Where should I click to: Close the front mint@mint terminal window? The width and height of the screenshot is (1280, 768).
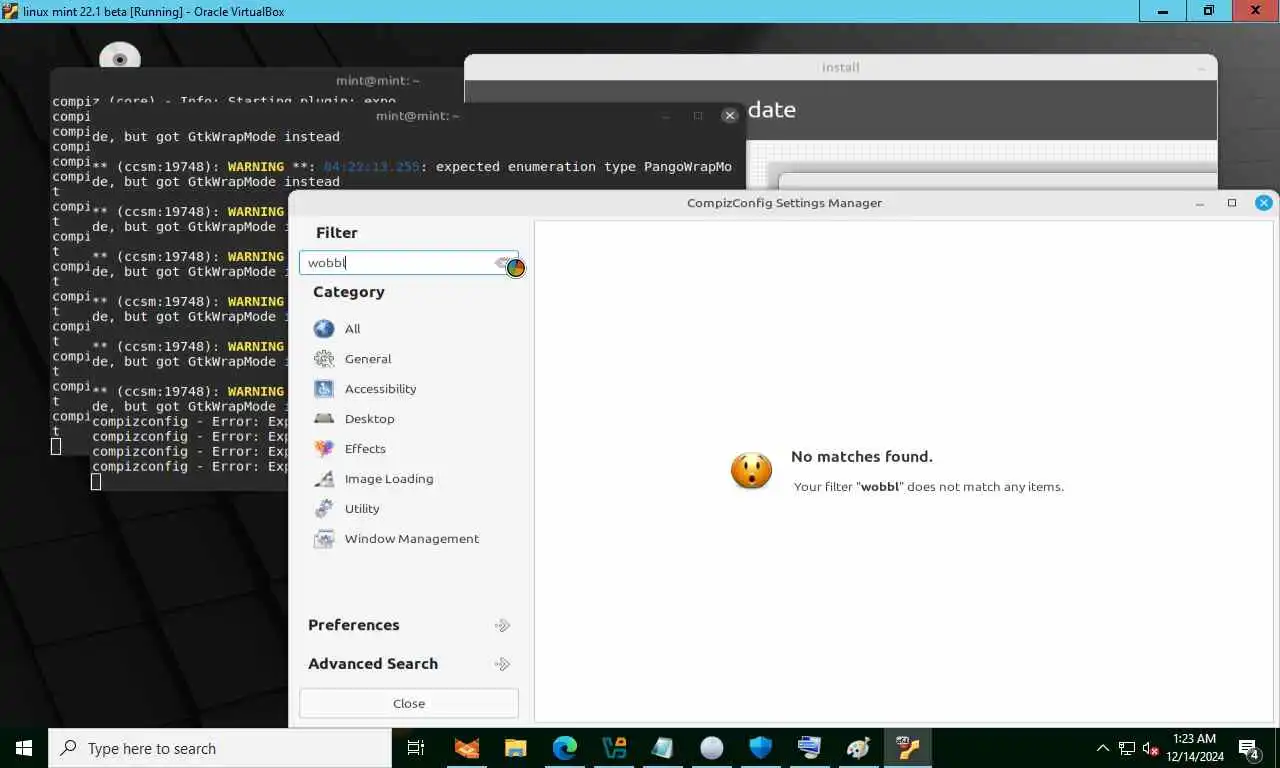[x=730, y=116]
